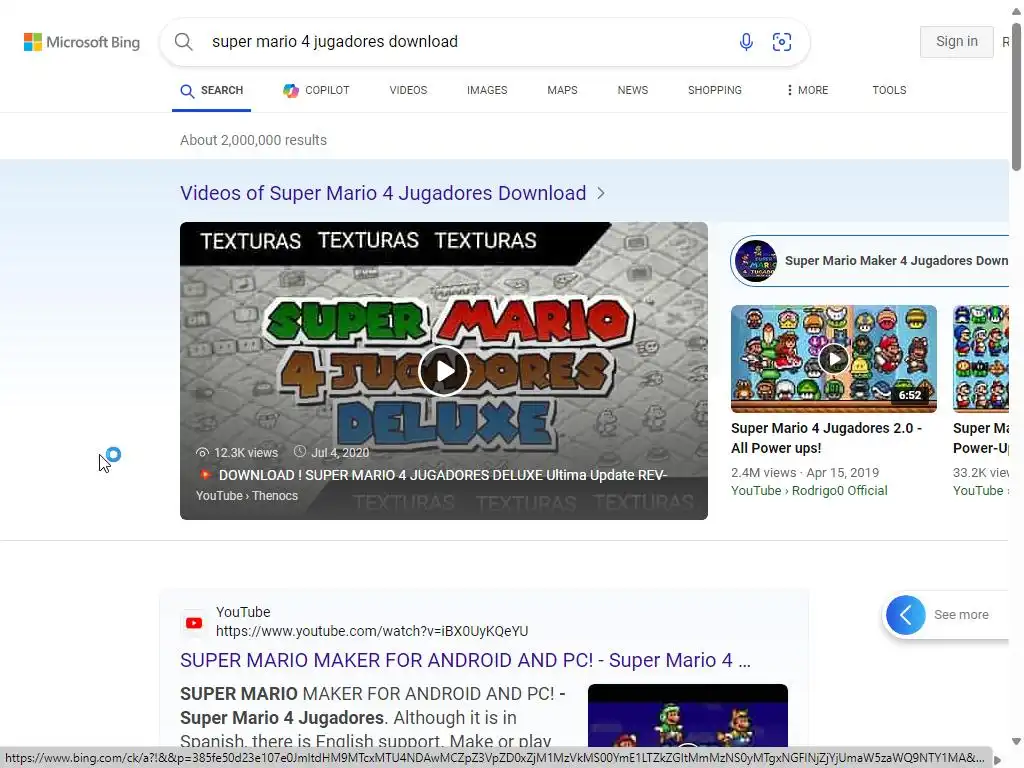This screenshot has width=1024, height=768.
Task: Click the vertical scrollbar thumb
Action: [x=1016, y=97]
